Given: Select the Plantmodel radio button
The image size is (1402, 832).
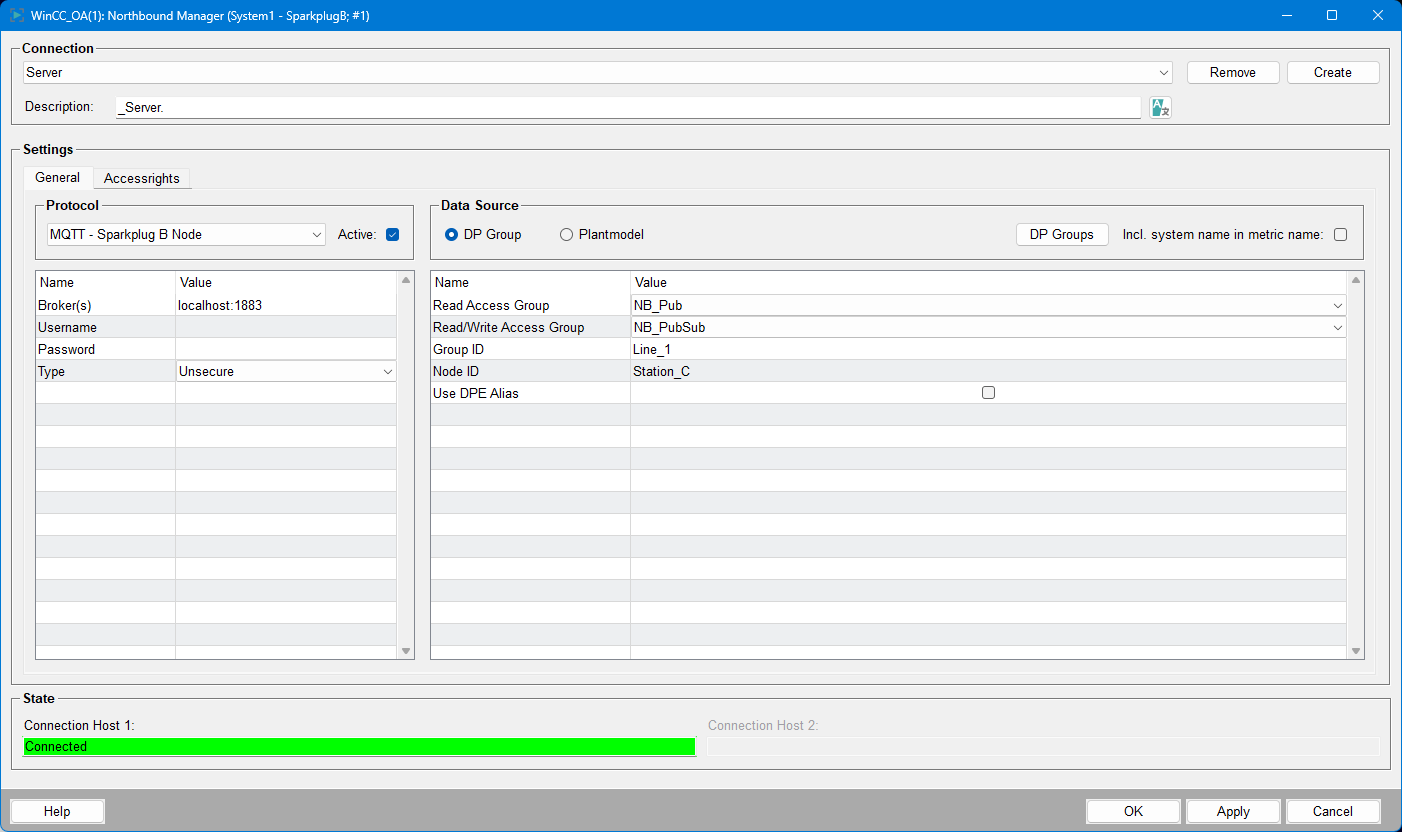Looking at the screenshot, I should tap(567, 235).
